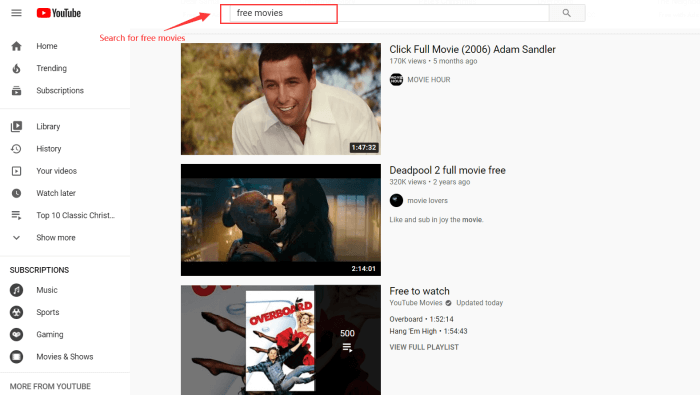The width and height of the screenshot is (700, 395).
Task: Open movie lovers channel name
Action: coord(427,201)
